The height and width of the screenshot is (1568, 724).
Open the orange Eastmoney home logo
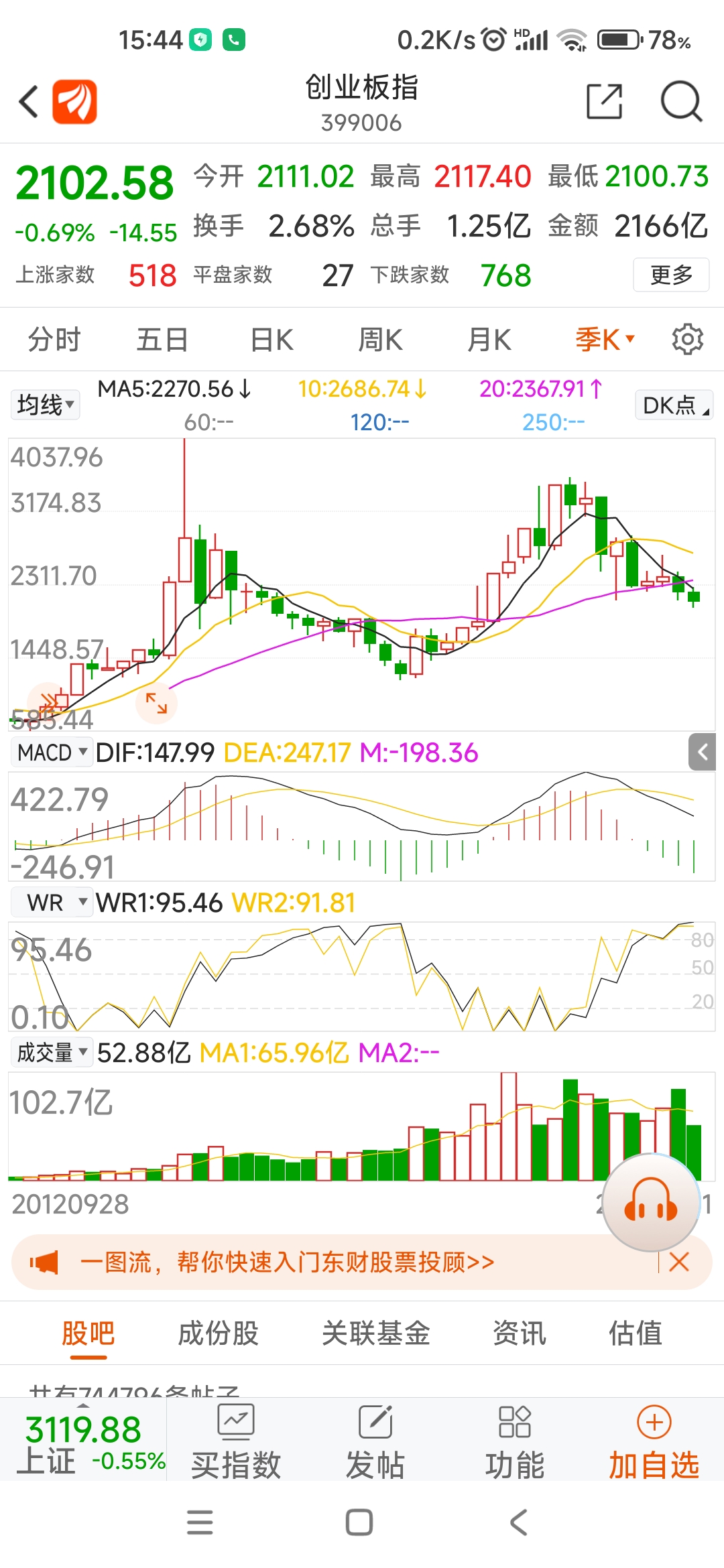click(74, 102)
